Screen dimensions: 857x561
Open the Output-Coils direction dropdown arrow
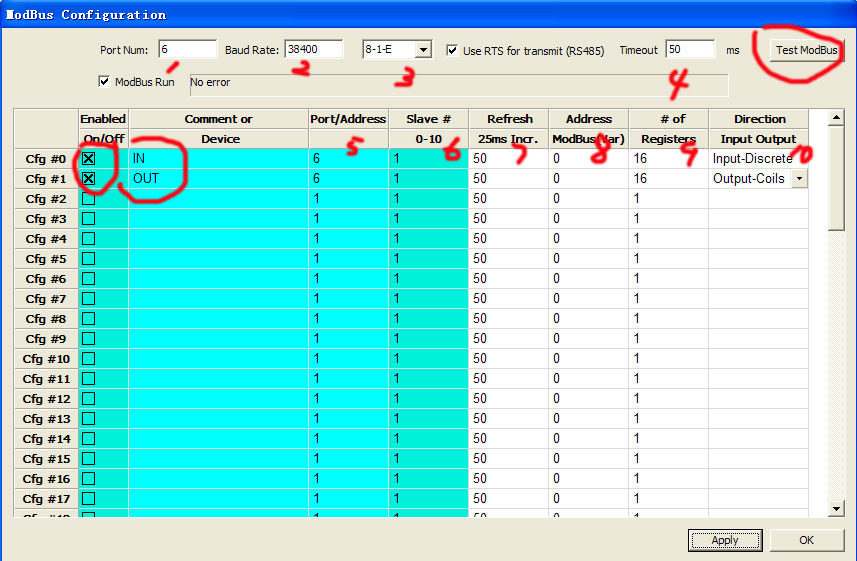pyautogui.click(x=800, y=179)
